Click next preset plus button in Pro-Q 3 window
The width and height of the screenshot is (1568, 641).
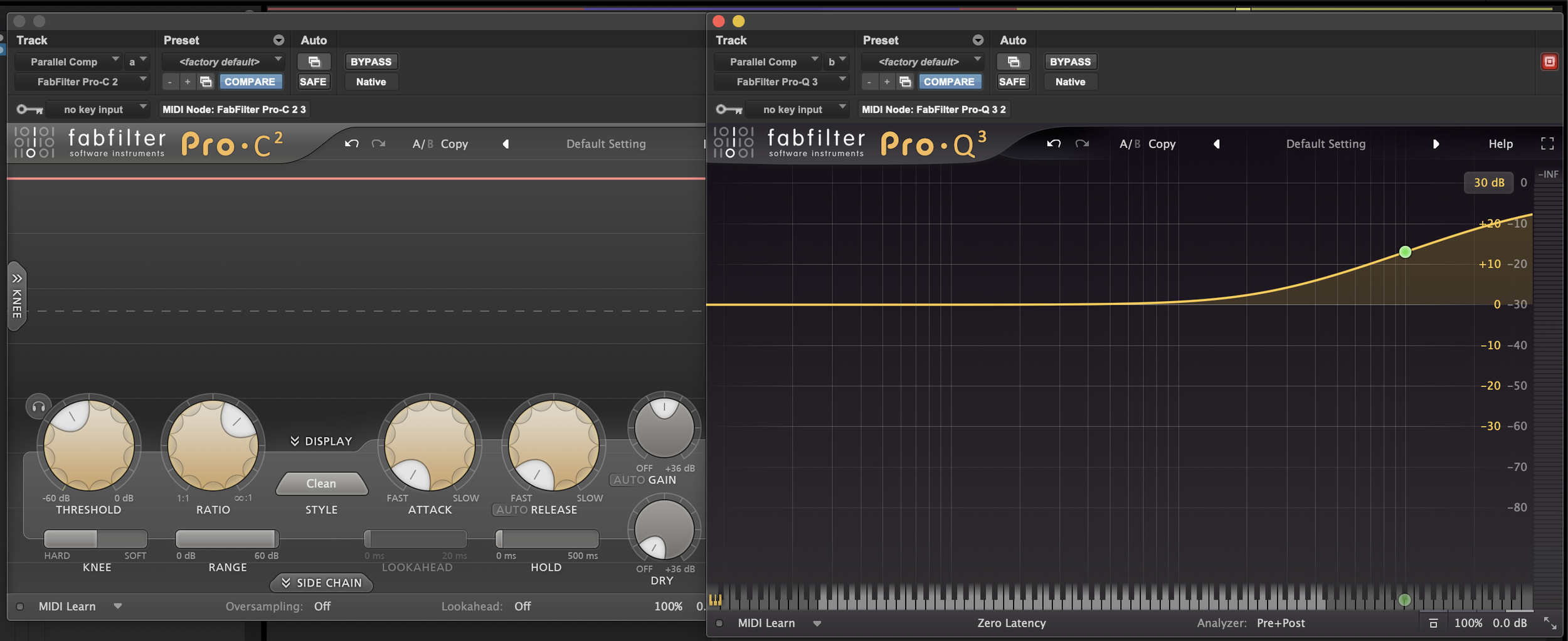(x=887, y=82)
